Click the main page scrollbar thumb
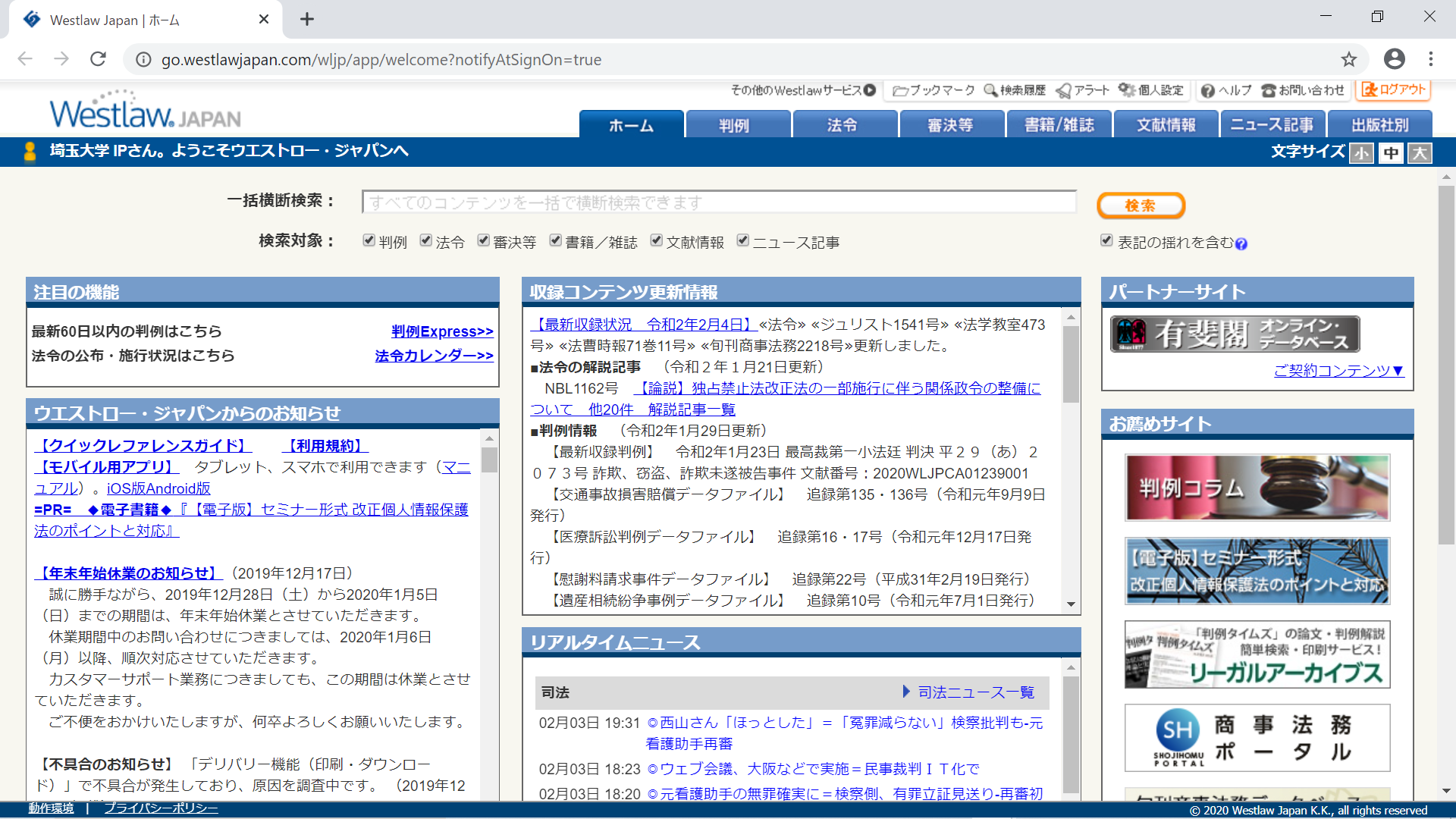The height and width of the screenshot is (819, 1456). pyautogui.click(x=1446, y=364)
